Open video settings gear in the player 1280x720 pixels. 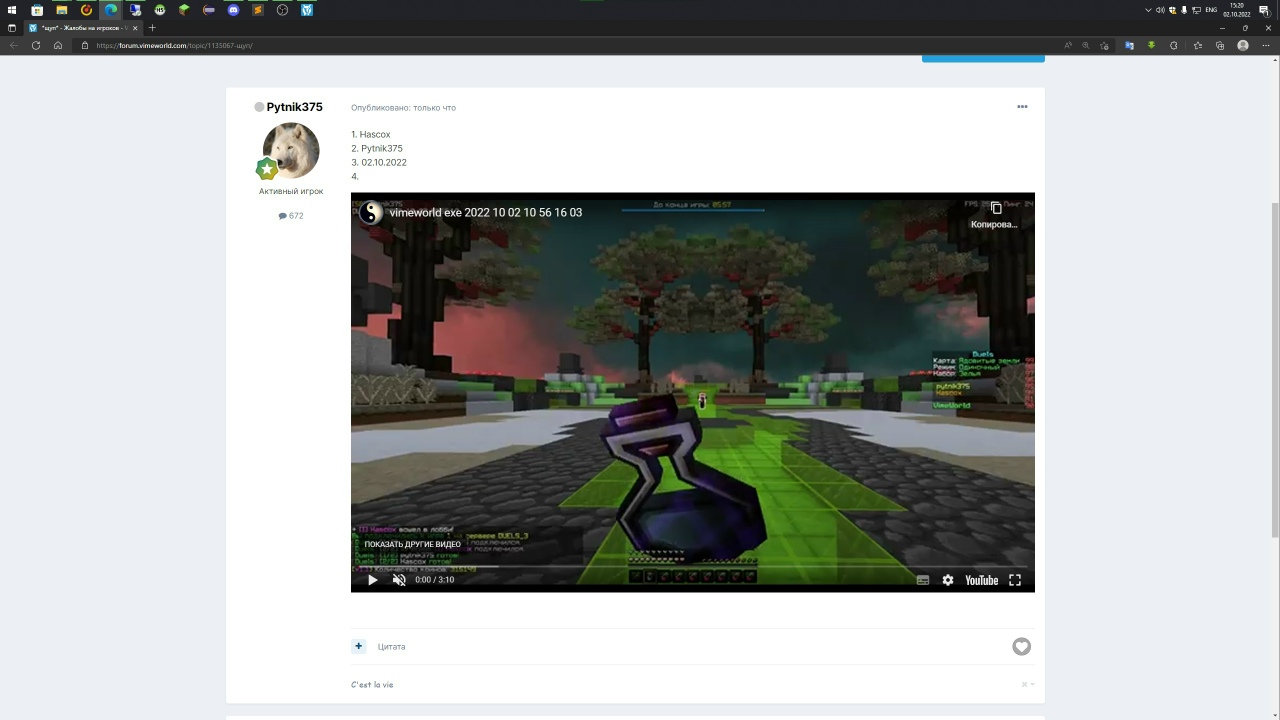(x=948, y=580)
